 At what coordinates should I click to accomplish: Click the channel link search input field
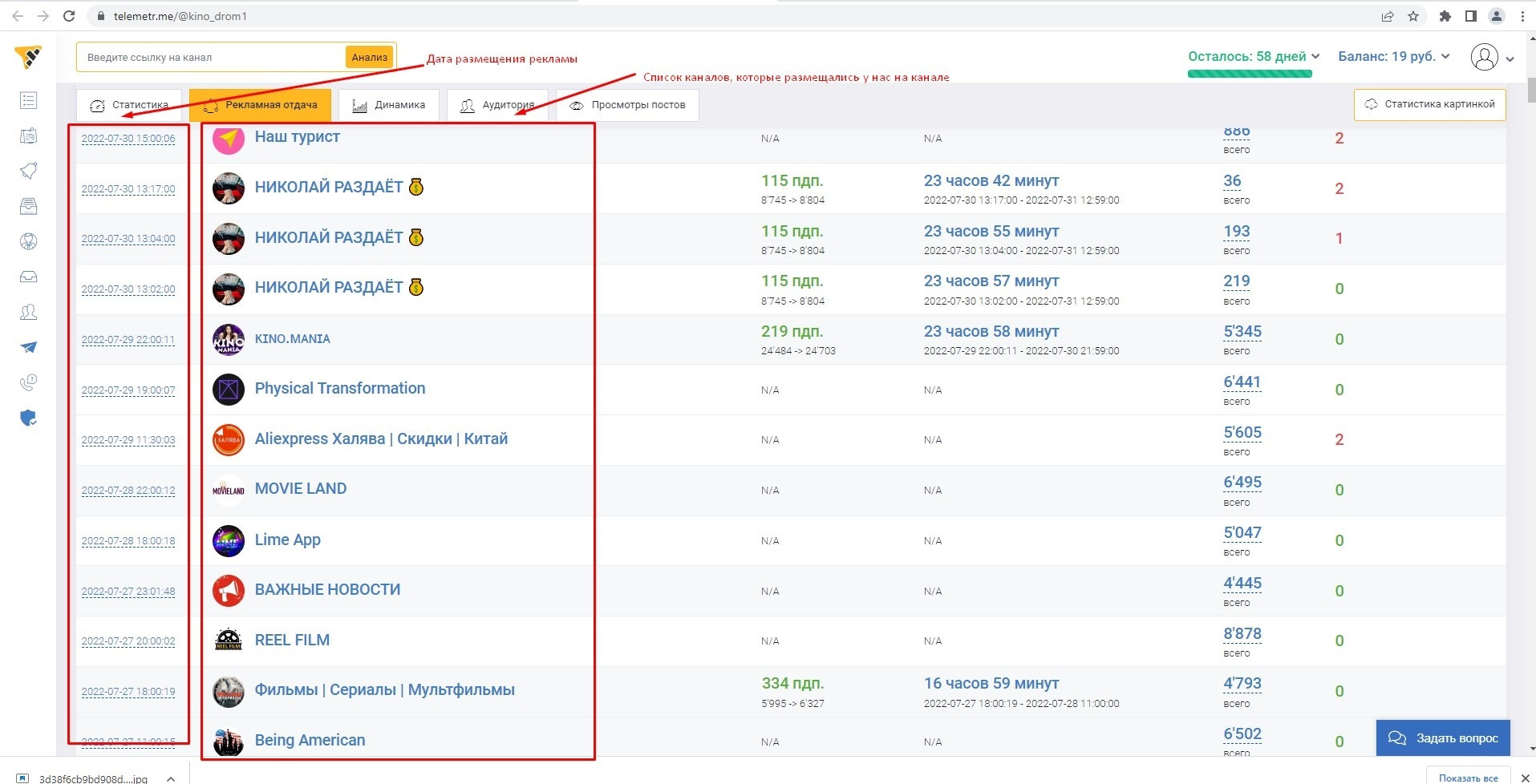click(x=213, y=57)
